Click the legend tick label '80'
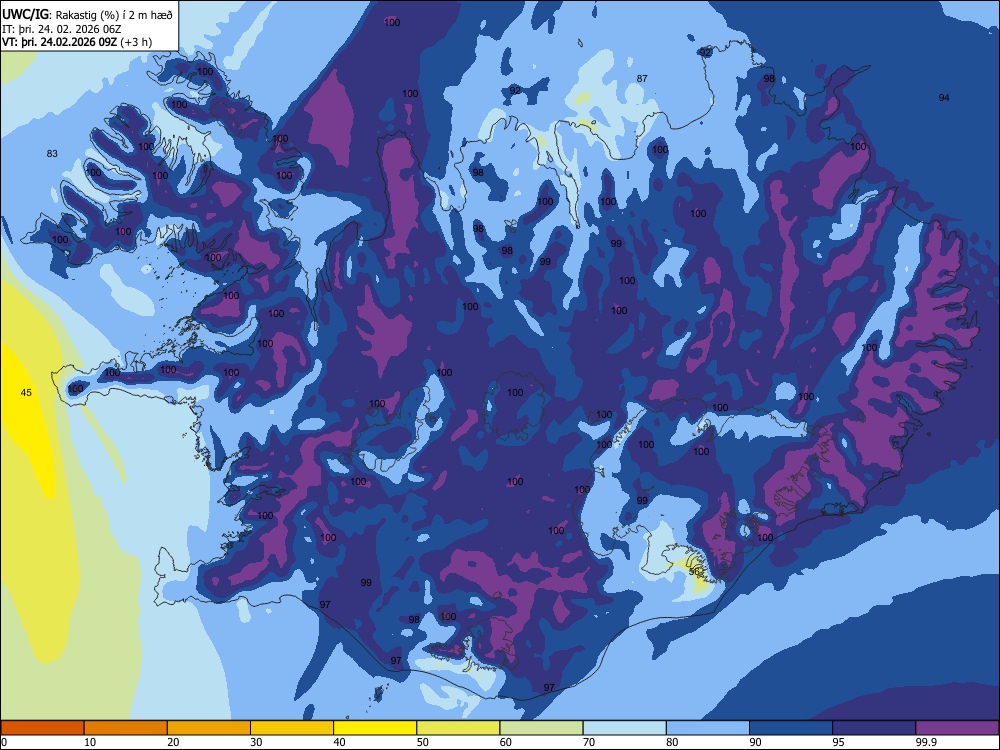The width and height of the screenshot is (1000, 750). pyautogui.click(x=672, y=742)
